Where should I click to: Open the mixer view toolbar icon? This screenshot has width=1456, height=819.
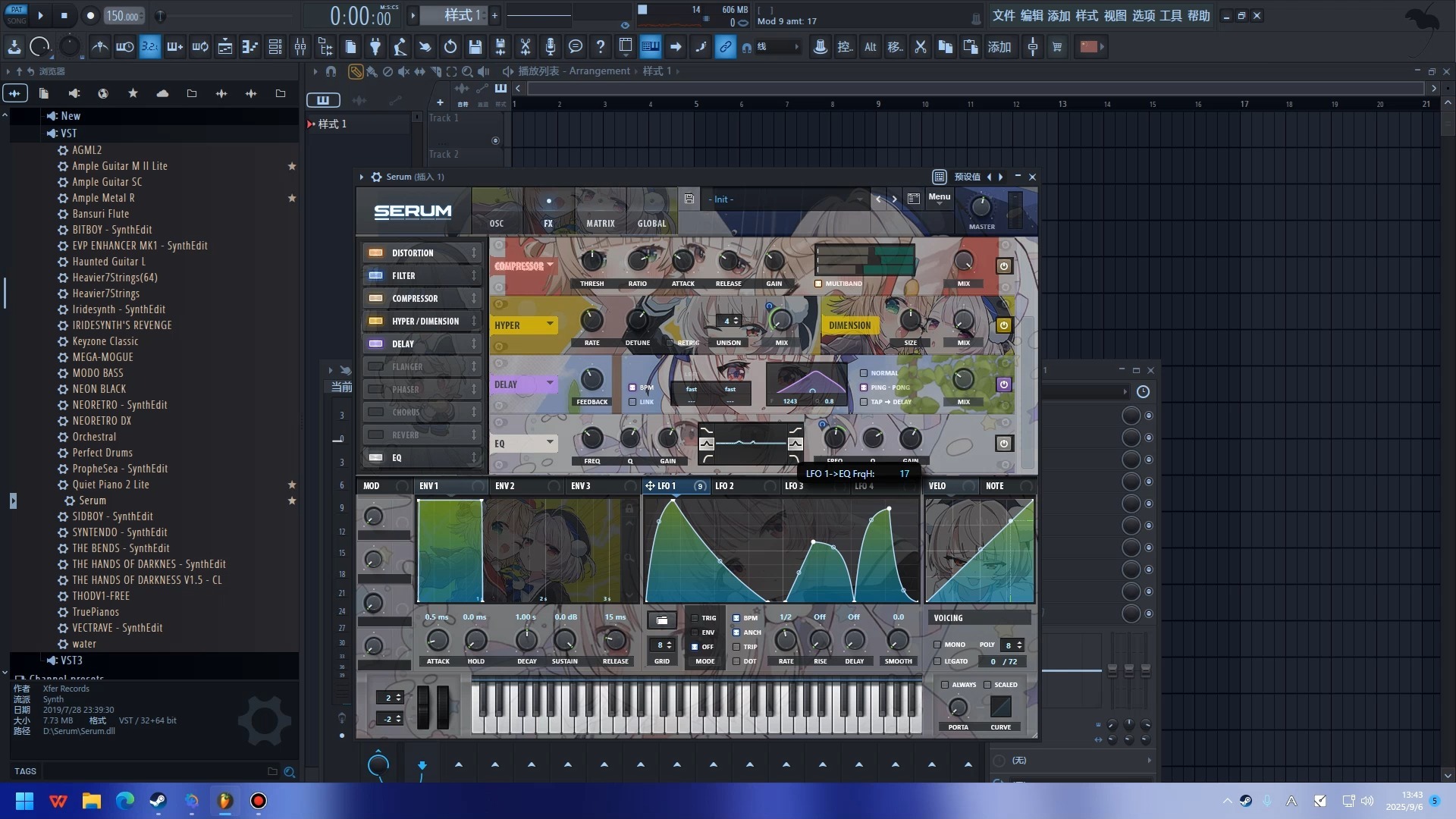click(300, 47)
